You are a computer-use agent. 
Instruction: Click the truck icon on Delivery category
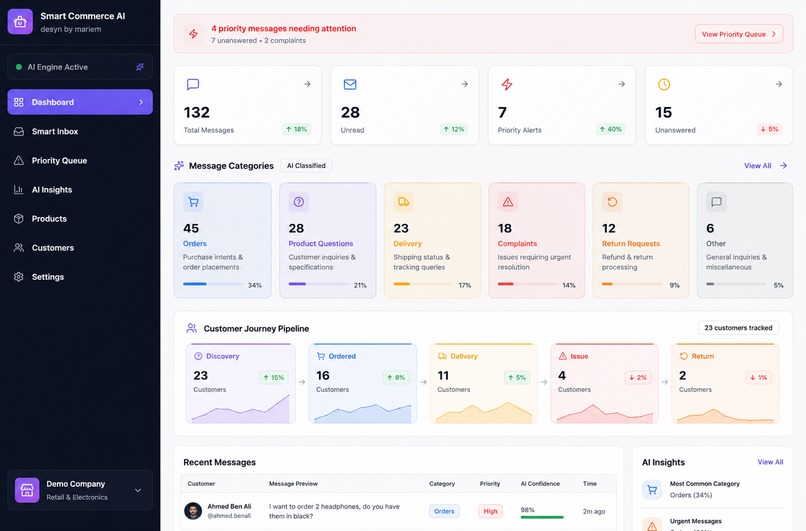(404, 202)
